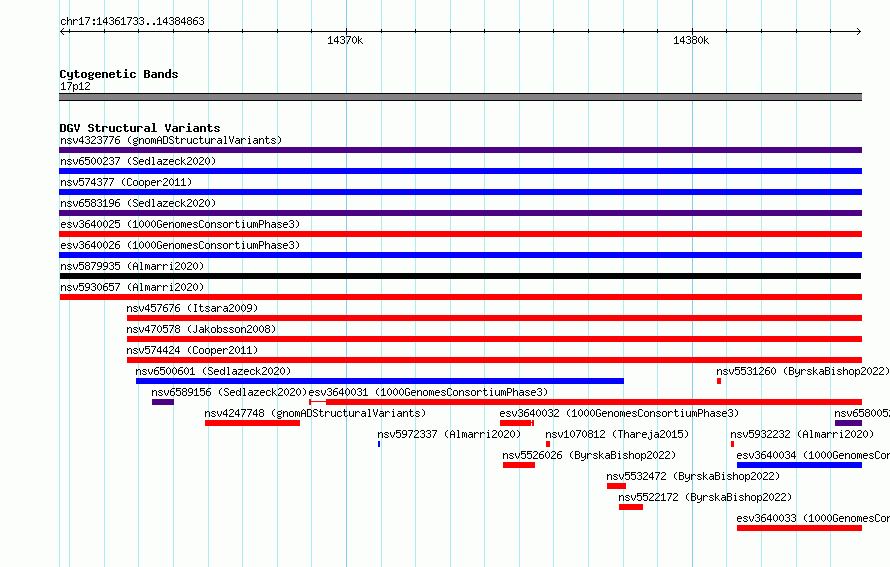Click nsv457676 (Itsara2009) variant label
The image size is (890, 567).
tap(192, 308)
